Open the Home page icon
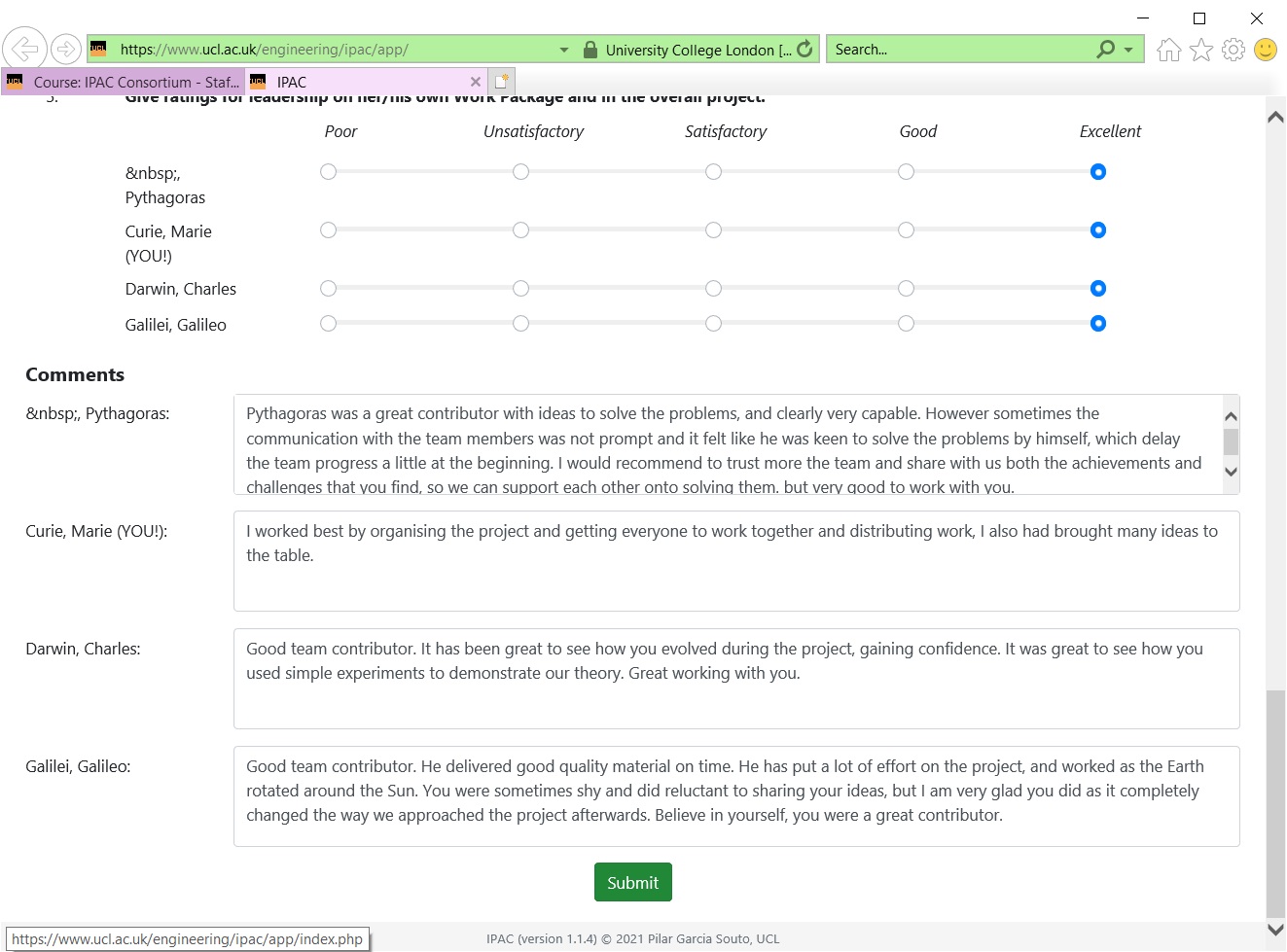Screen dimensions: 1287x952 (x=1169, y=50)
